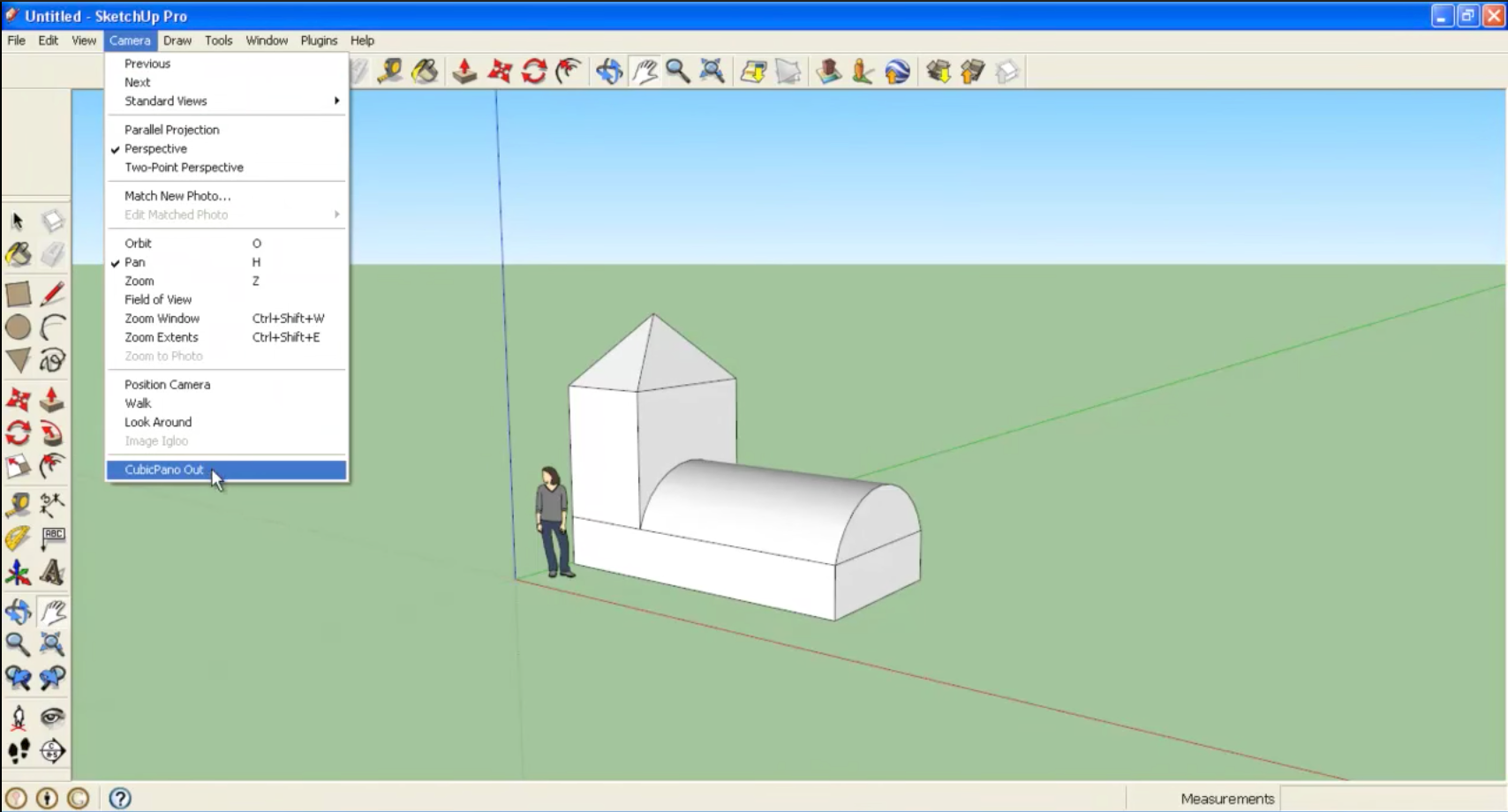1508x812 pixels.
Task: Activate the Freehand scribble tool
Action: pyautogui.click(x=52, y=360)
